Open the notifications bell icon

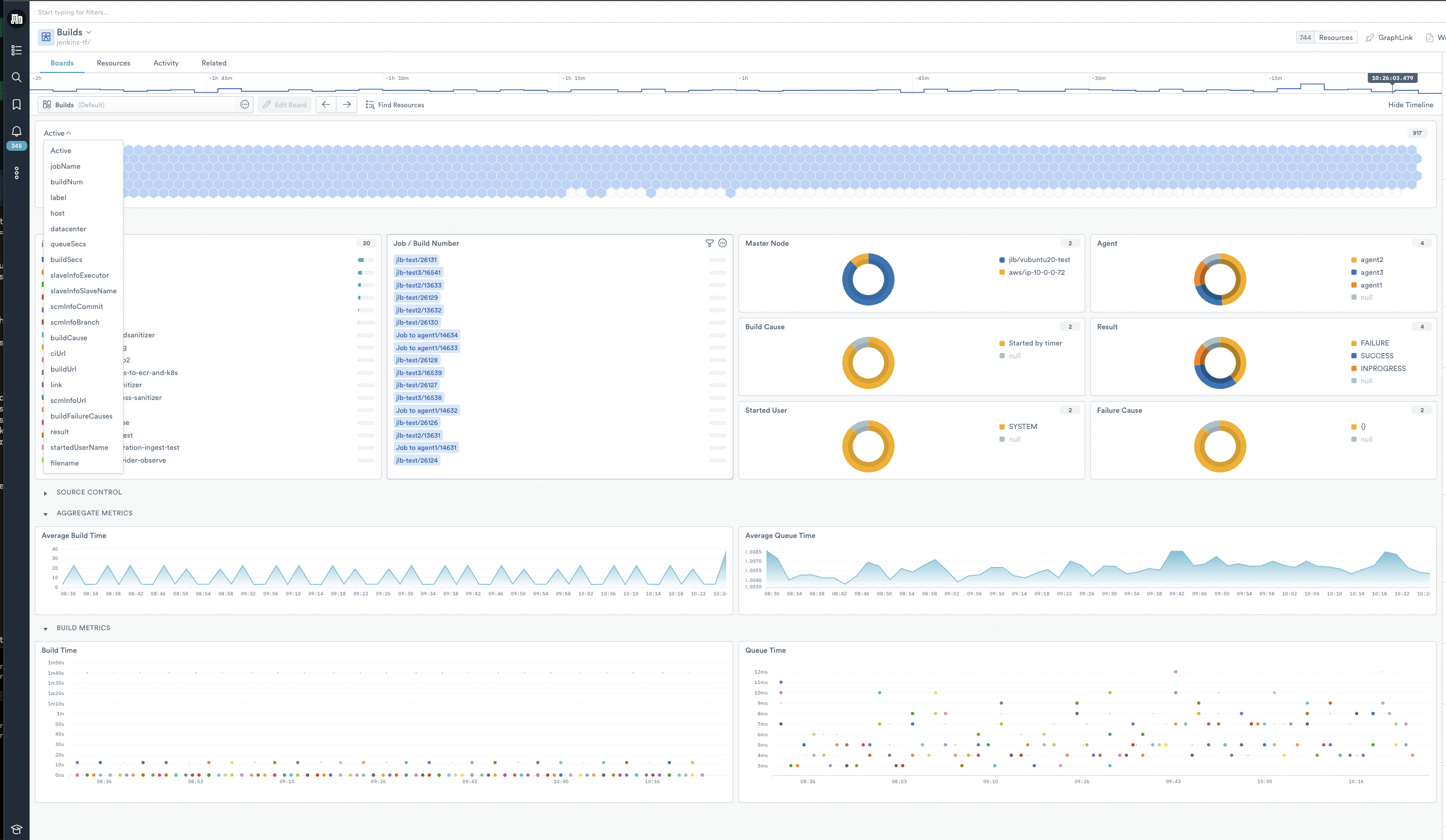(16, 132)
